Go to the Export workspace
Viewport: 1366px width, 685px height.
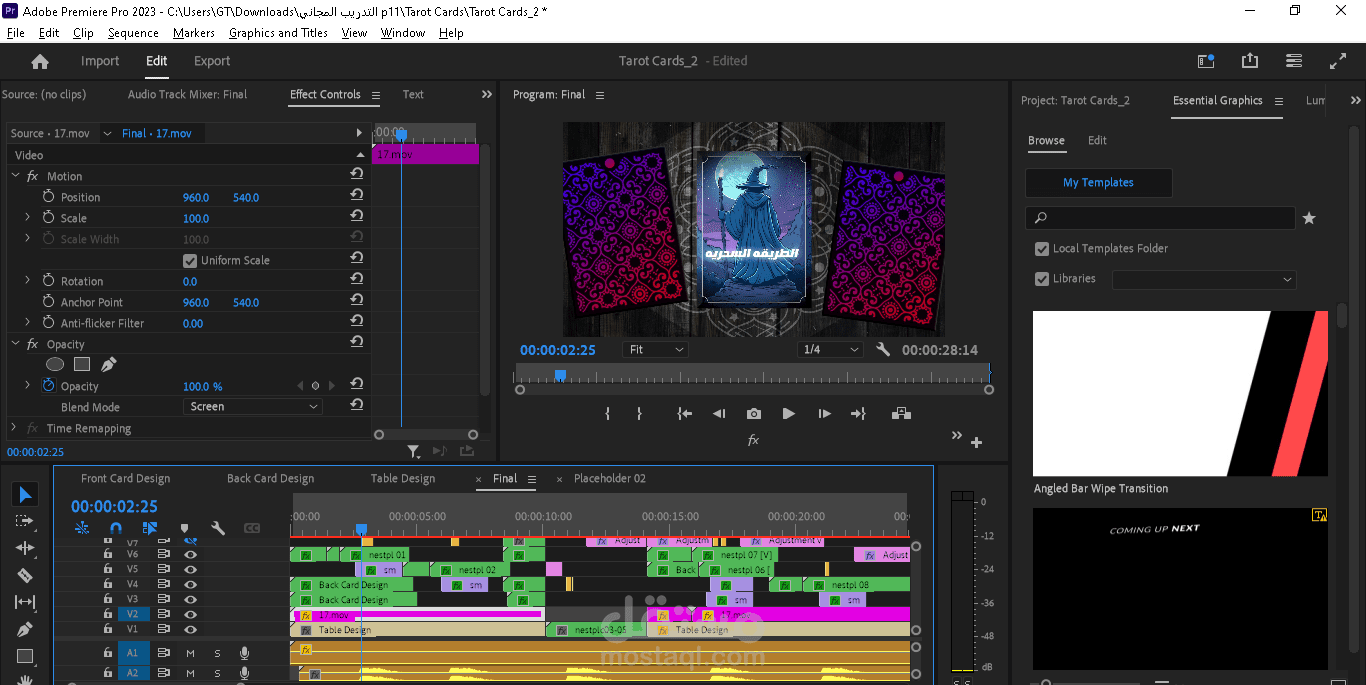coord(212,62)
